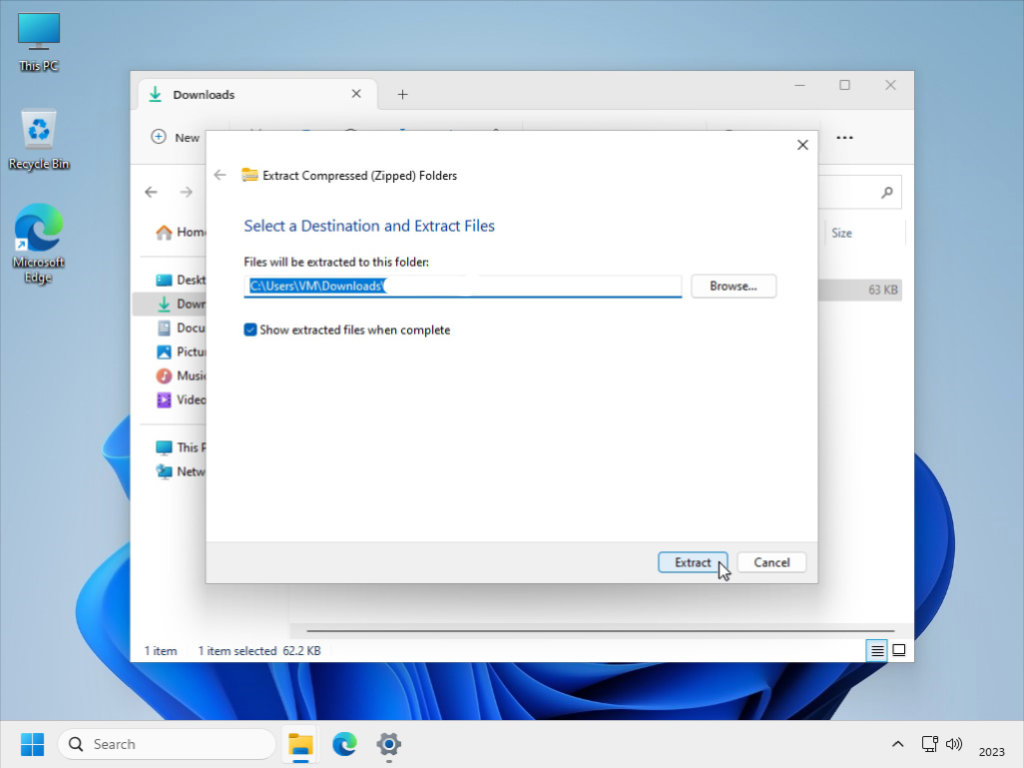Image resolution: width=1024 pixels, height=768 pixels.
Task: Uncheck Show extracted files when complete
Action: pyautogui.click(x=250, y=330)
